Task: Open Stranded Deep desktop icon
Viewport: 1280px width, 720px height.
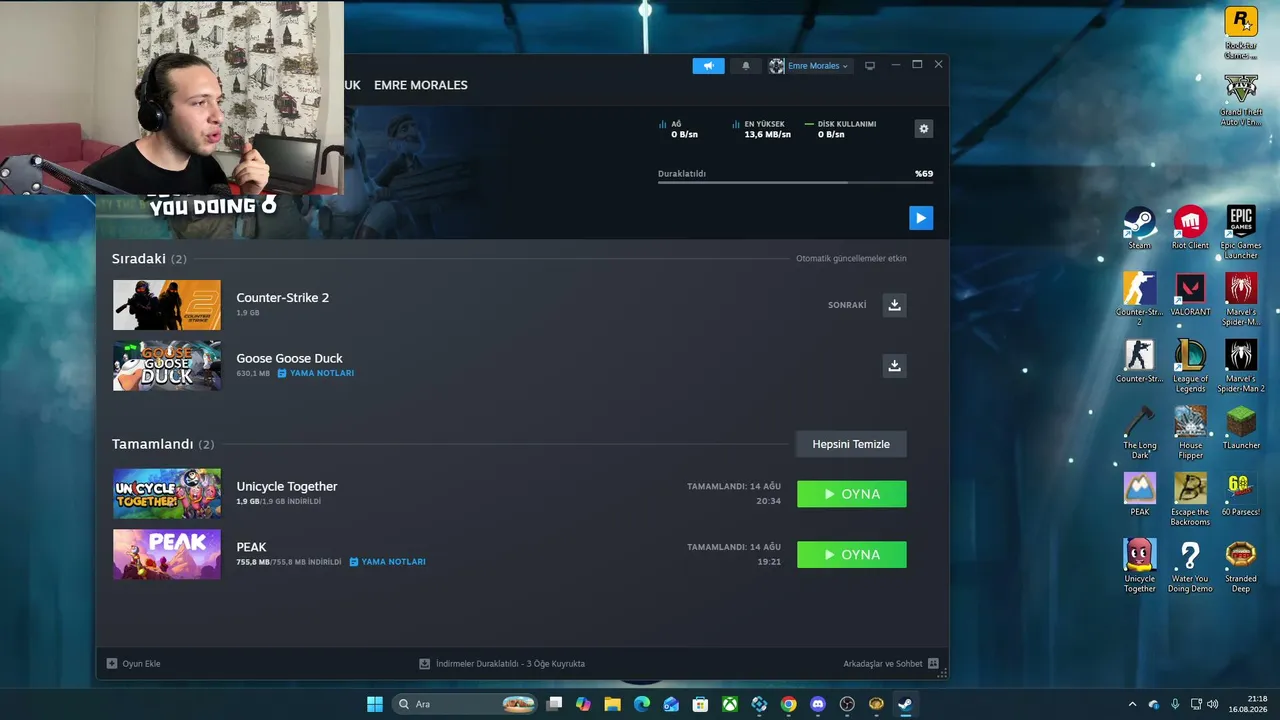Action: coord(1241,567)
